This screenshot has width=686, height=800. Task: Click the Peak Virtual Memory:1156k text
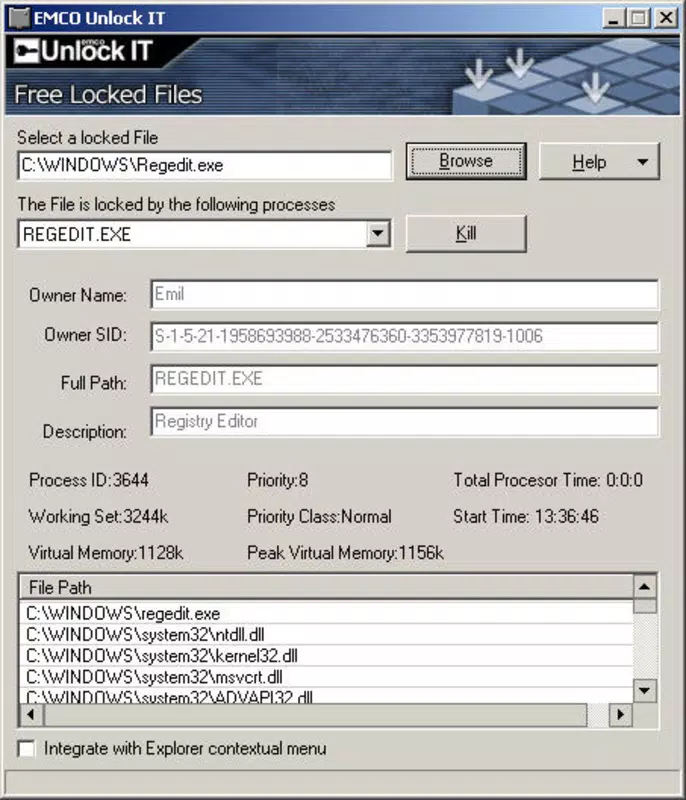click(345, 553)
